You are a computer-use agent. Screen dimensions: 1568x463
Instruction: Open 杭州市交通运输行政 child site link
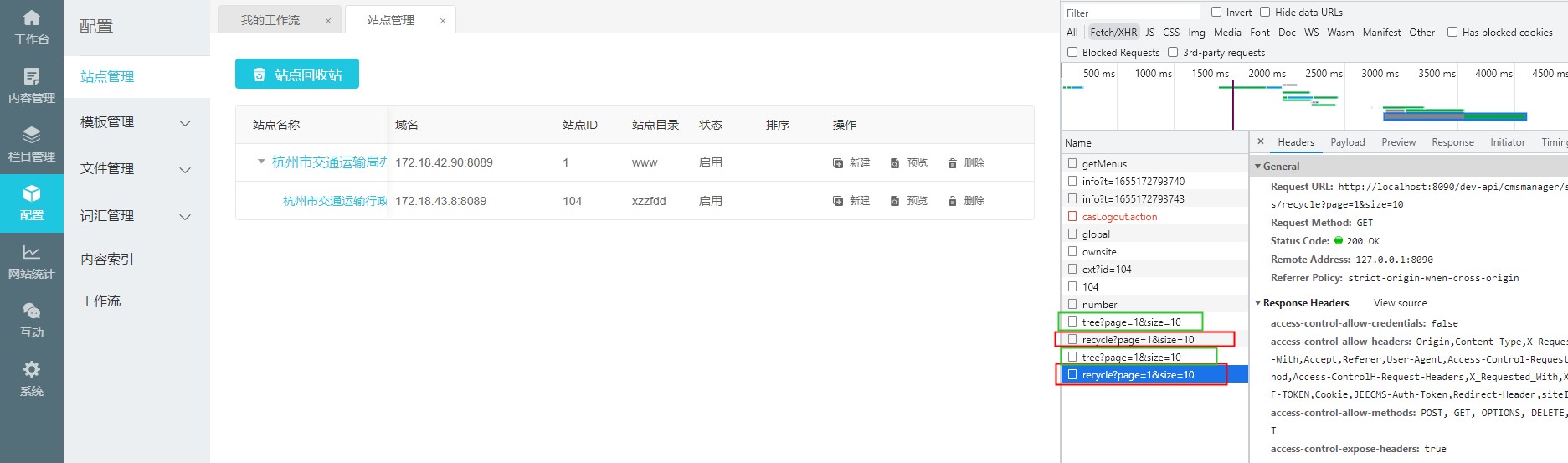(335, 201)
